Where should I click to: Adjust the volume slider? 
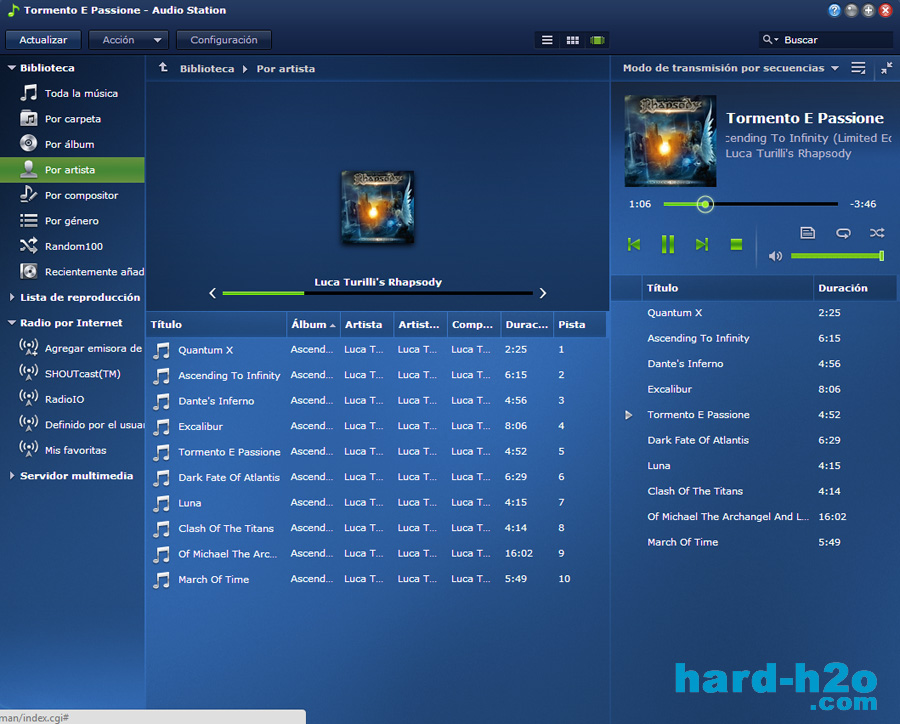[x=837, y=256]
